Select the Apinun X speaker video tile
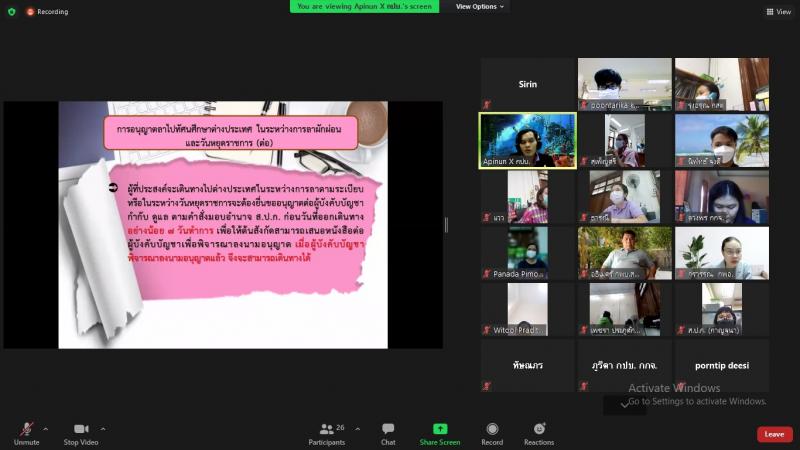This screenshot has width=800, height=450. click(528, 141)
